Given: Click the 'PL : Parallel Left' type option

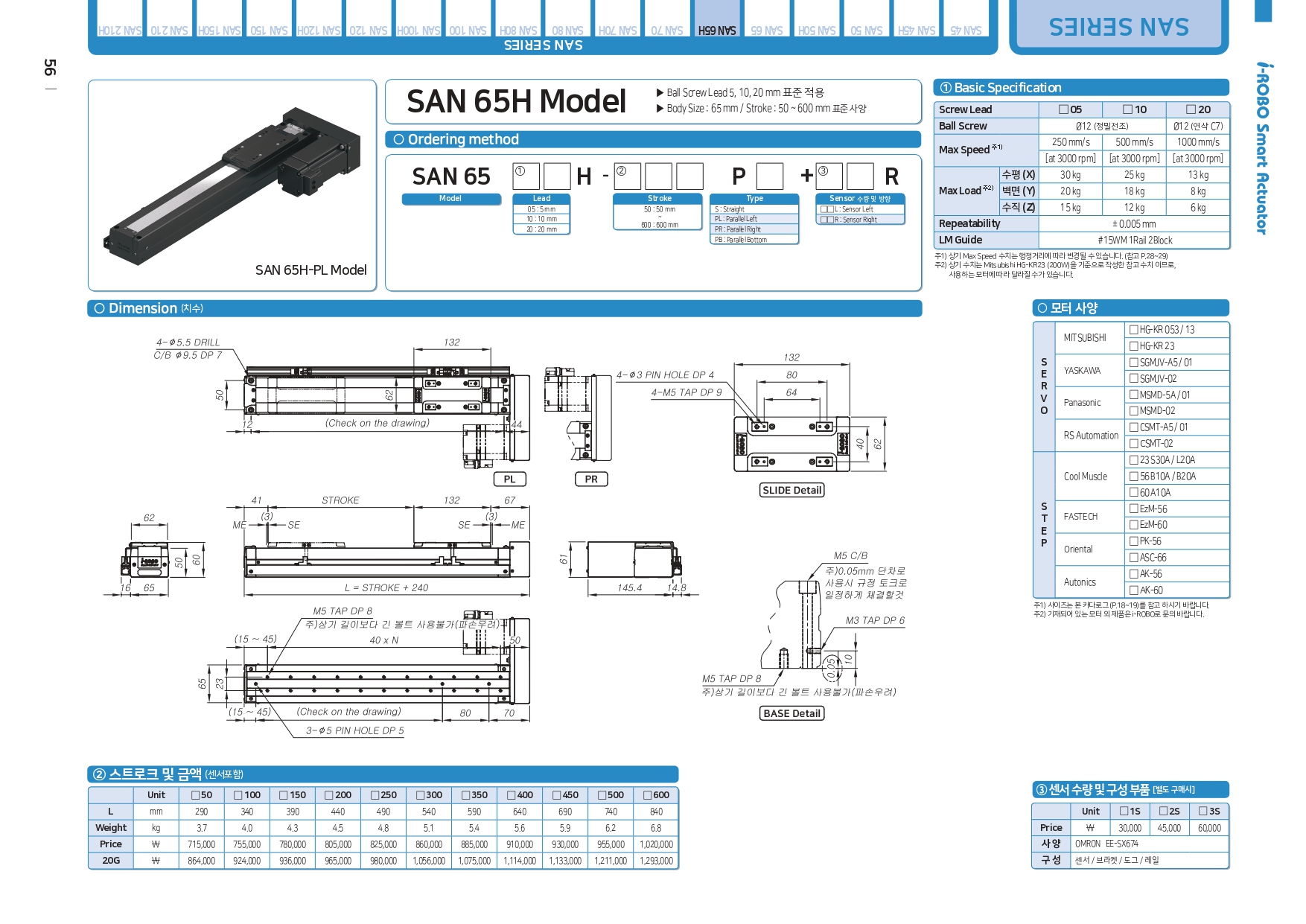Looking at the screenshot, I should coord(754,220).
